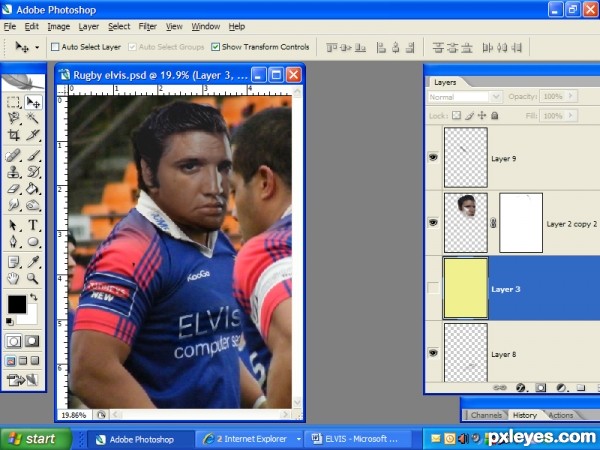This screenshot has height=450, width=600.
Task: Select the Rectangular Marquee tool
Action: pos(13,102)
